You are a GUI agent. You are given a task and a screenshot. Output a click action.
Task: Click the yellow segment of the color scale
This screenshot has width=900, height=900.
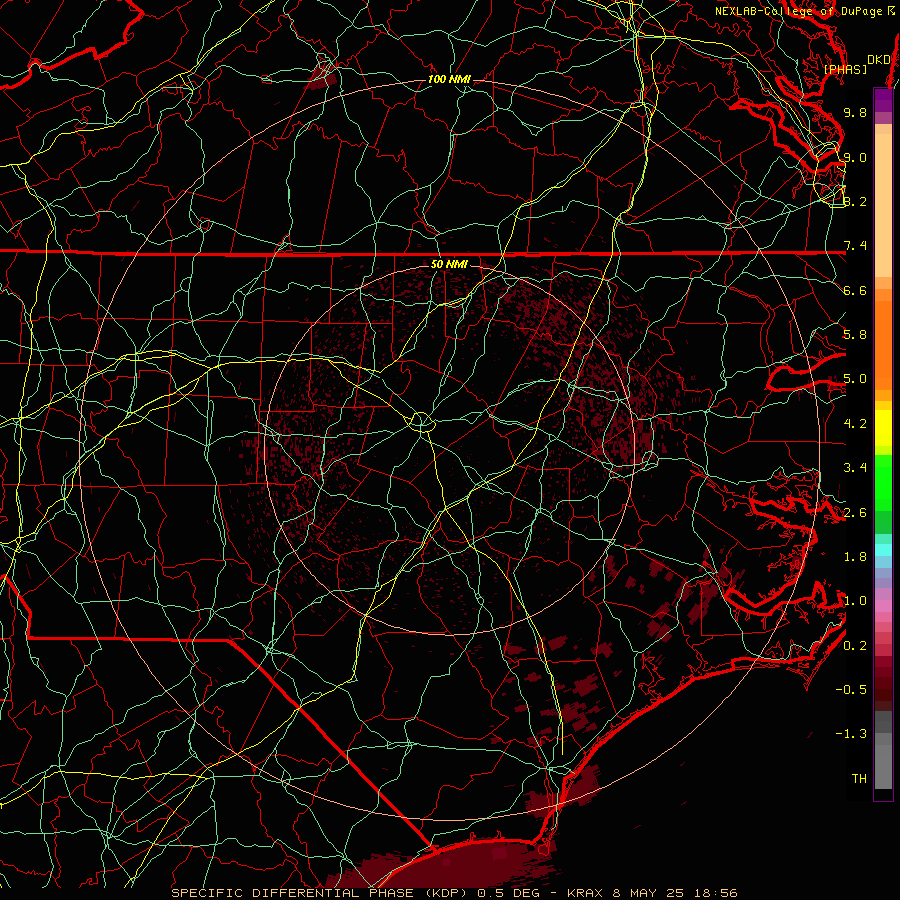coord(883,428)
